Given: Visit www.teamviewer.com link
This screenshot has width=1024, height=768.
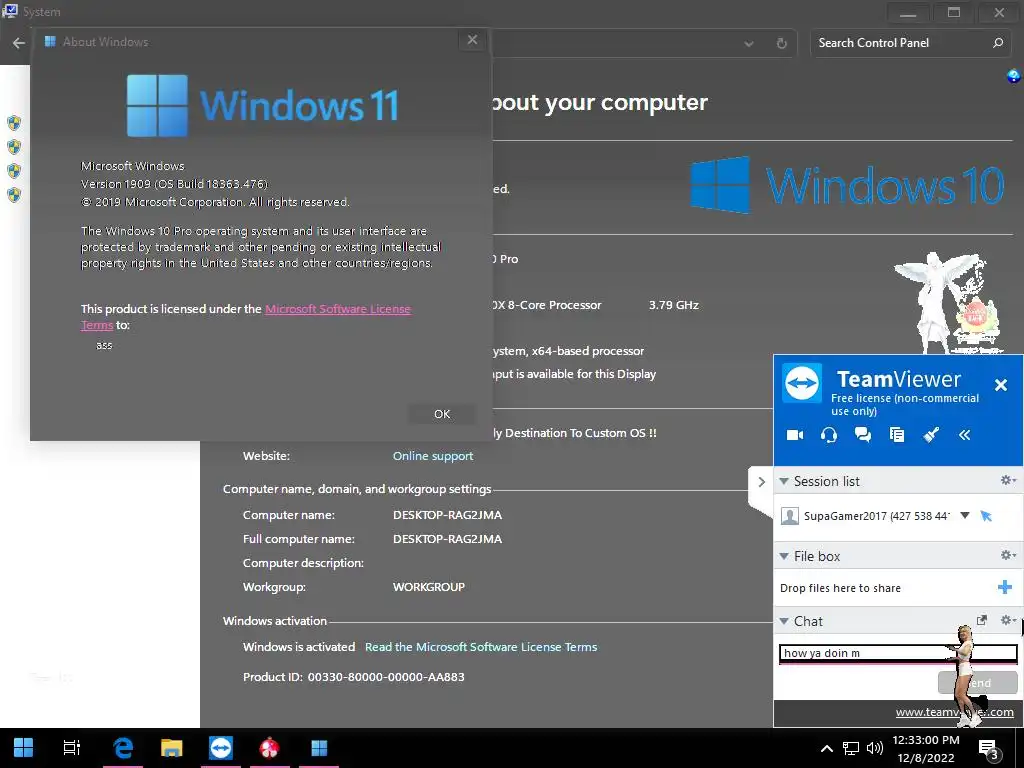Looking at the screenshot, I should [x=955, y=712].
